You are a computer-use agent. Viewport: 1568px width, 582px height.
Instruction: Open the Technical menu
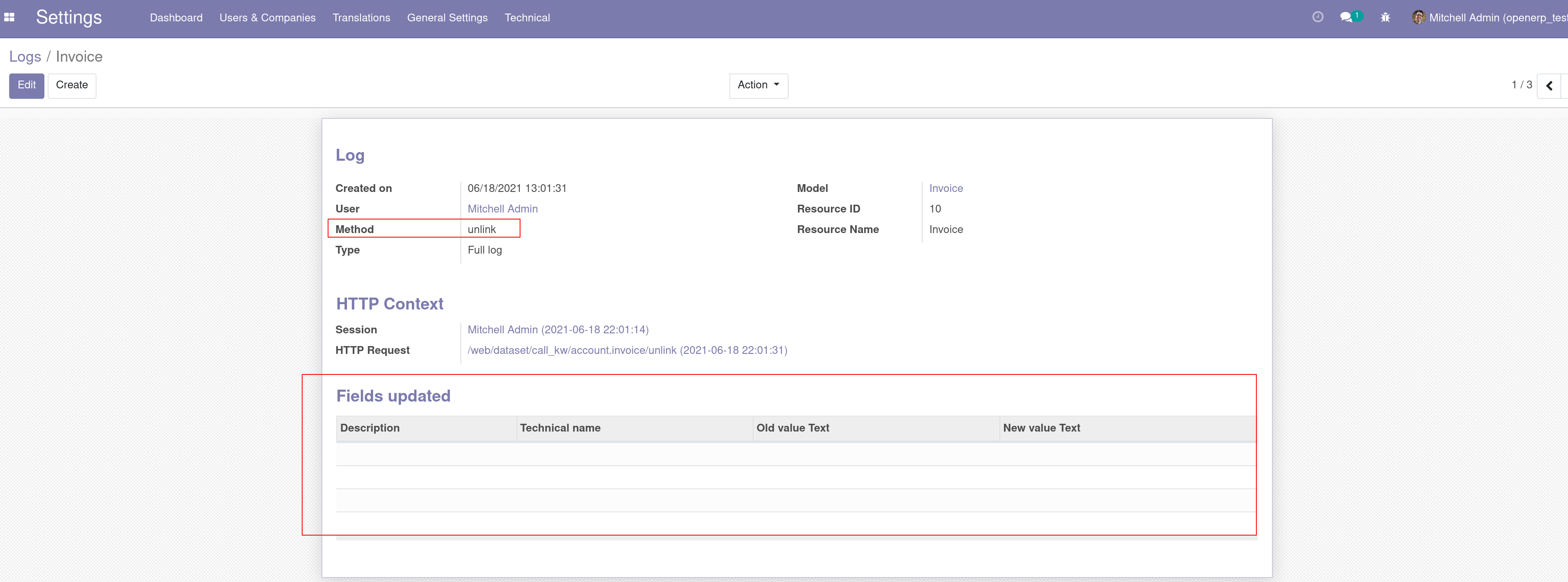click(527, 18)
